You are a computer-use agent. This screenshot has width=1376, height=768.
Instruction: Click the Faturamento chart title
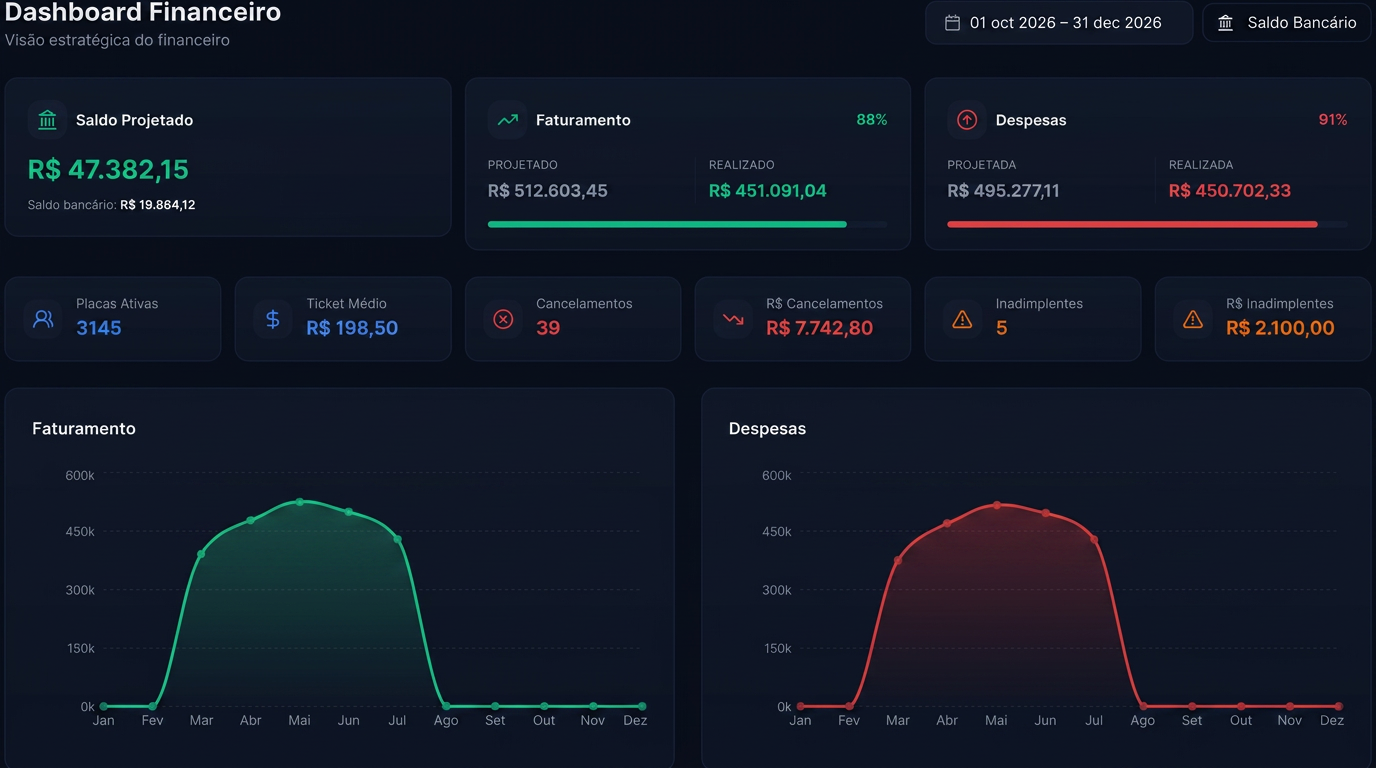[x=84, y=429]
